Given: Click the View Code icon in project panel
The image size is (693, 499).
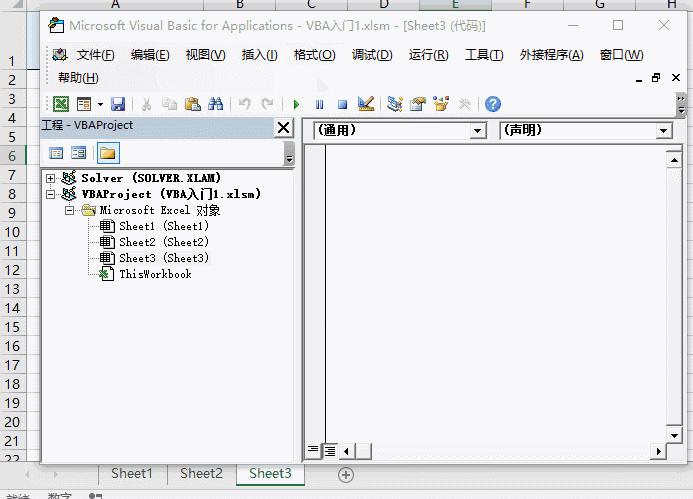Looking at the screenshot, I should [56, 153].
